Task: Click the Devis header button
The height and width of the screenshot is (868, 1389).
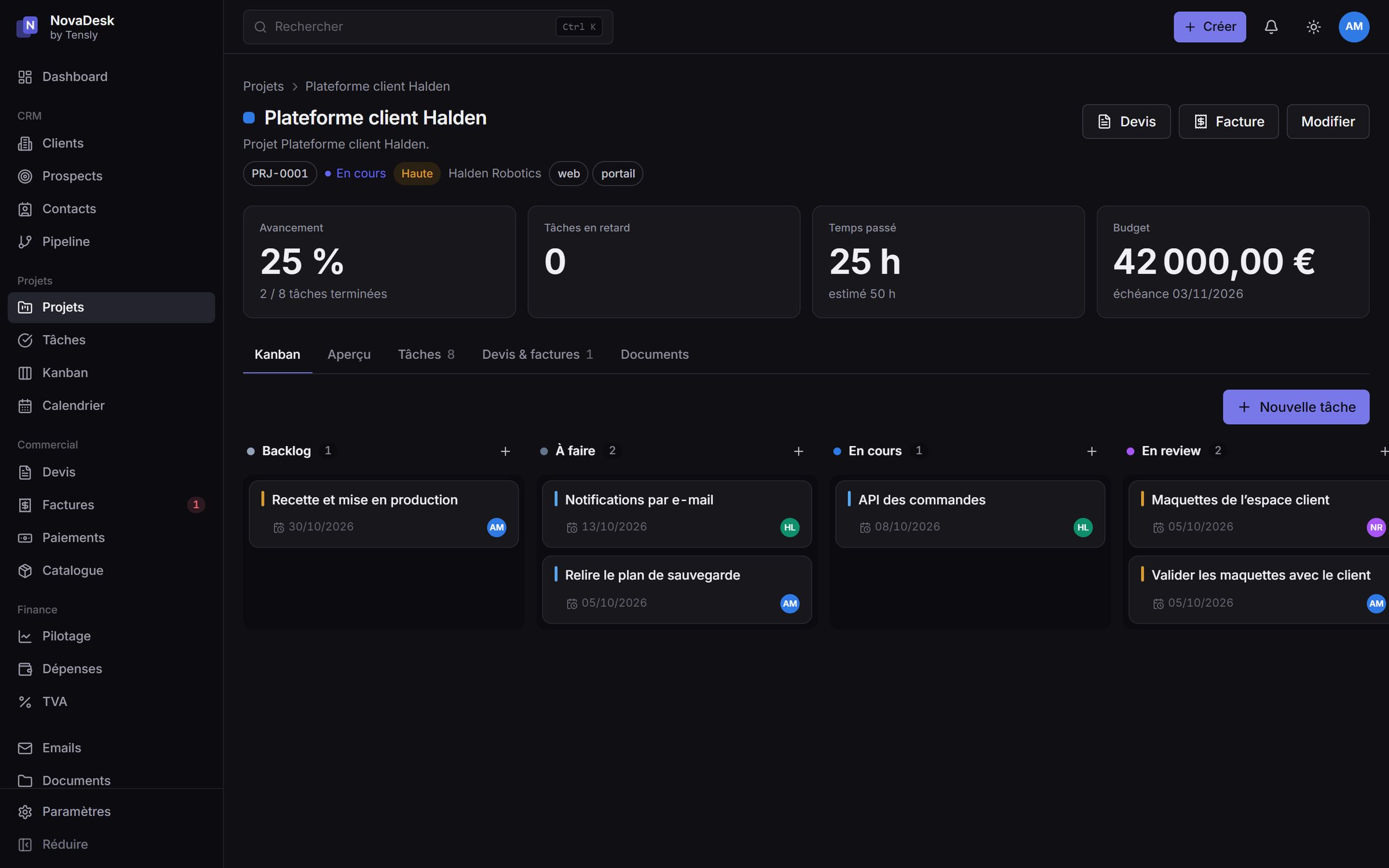Action: (1126, 122)
